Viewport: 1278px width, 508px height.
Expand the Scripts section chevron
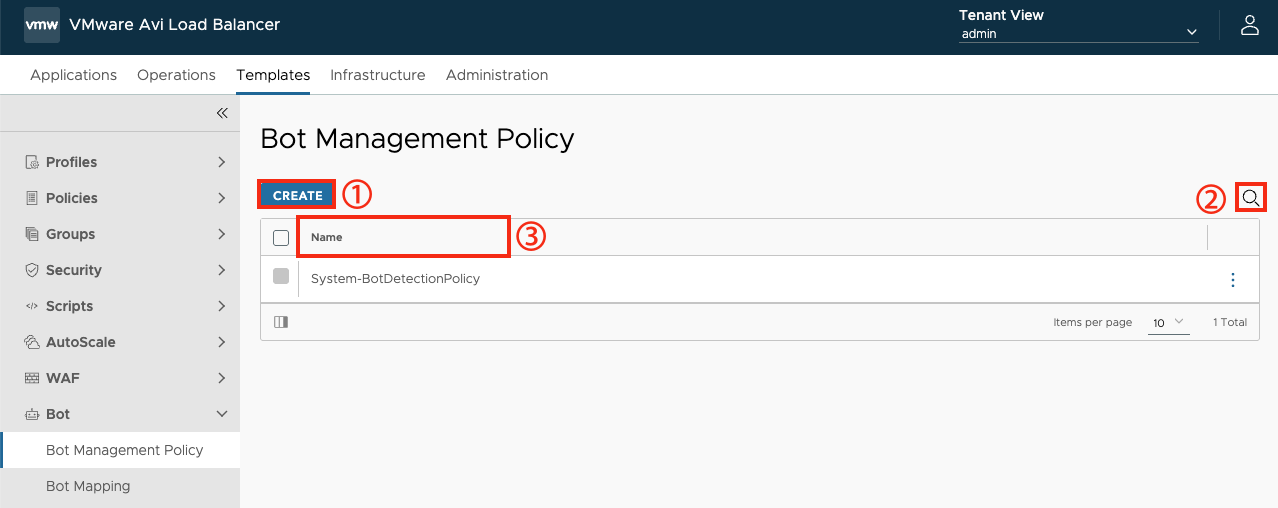tap(222, 306)
